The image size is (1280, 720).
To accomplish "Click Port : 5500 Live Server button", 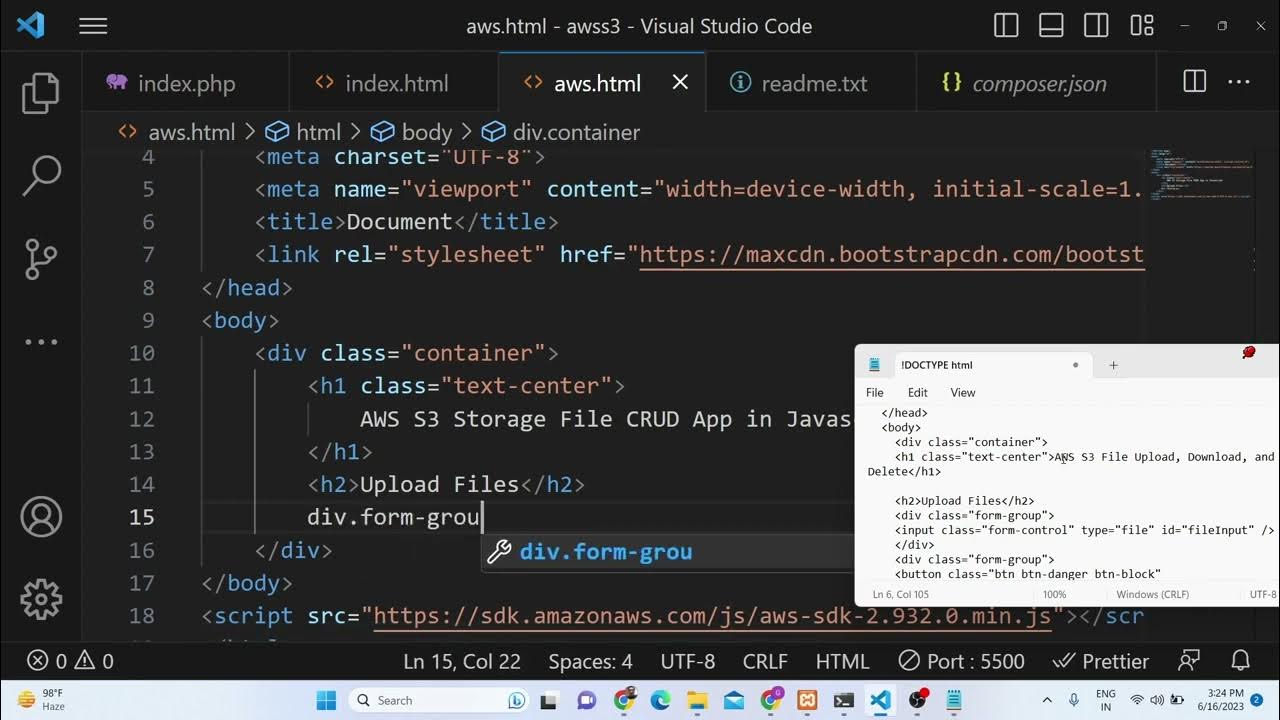I will pos(961,661).
